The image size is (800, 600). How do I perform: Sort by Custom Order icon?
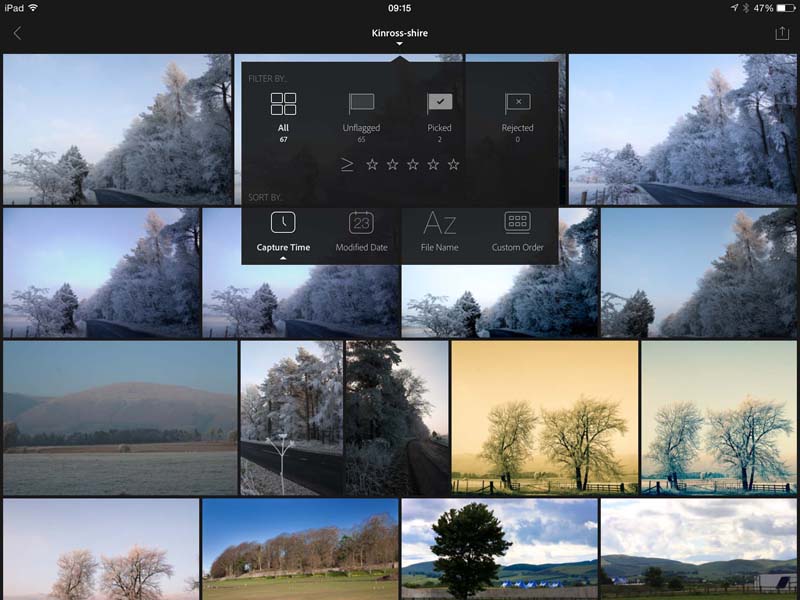[517, 222]
